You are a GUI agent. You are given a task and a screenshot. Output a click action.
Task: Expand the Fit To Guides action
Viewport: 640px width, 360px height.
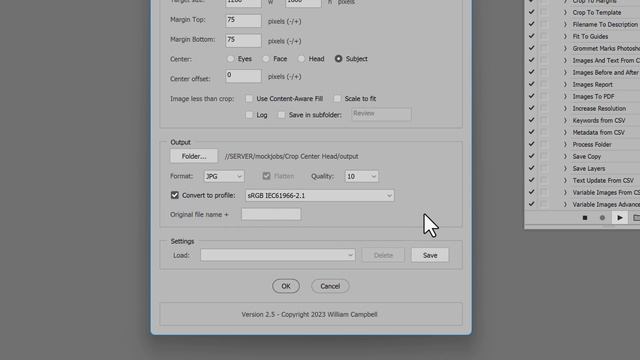coord(565,36)
